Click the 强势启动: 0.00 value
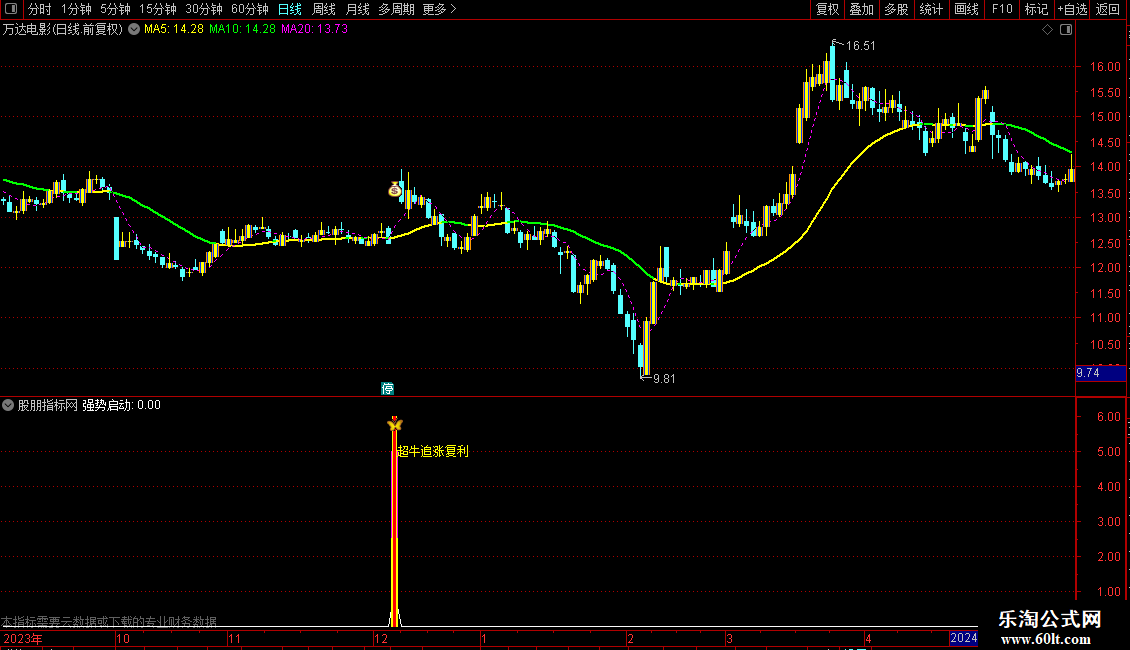The width and height of the screenshot is (1130, 650). (x=121, y=405)
